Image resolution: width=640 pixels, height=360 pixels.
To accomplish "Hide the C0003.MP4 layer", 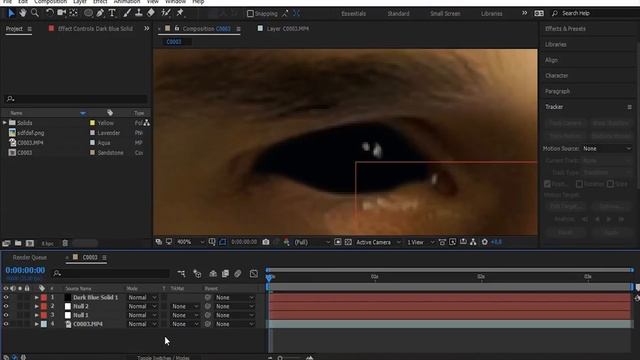I will [x=6, y=324].
